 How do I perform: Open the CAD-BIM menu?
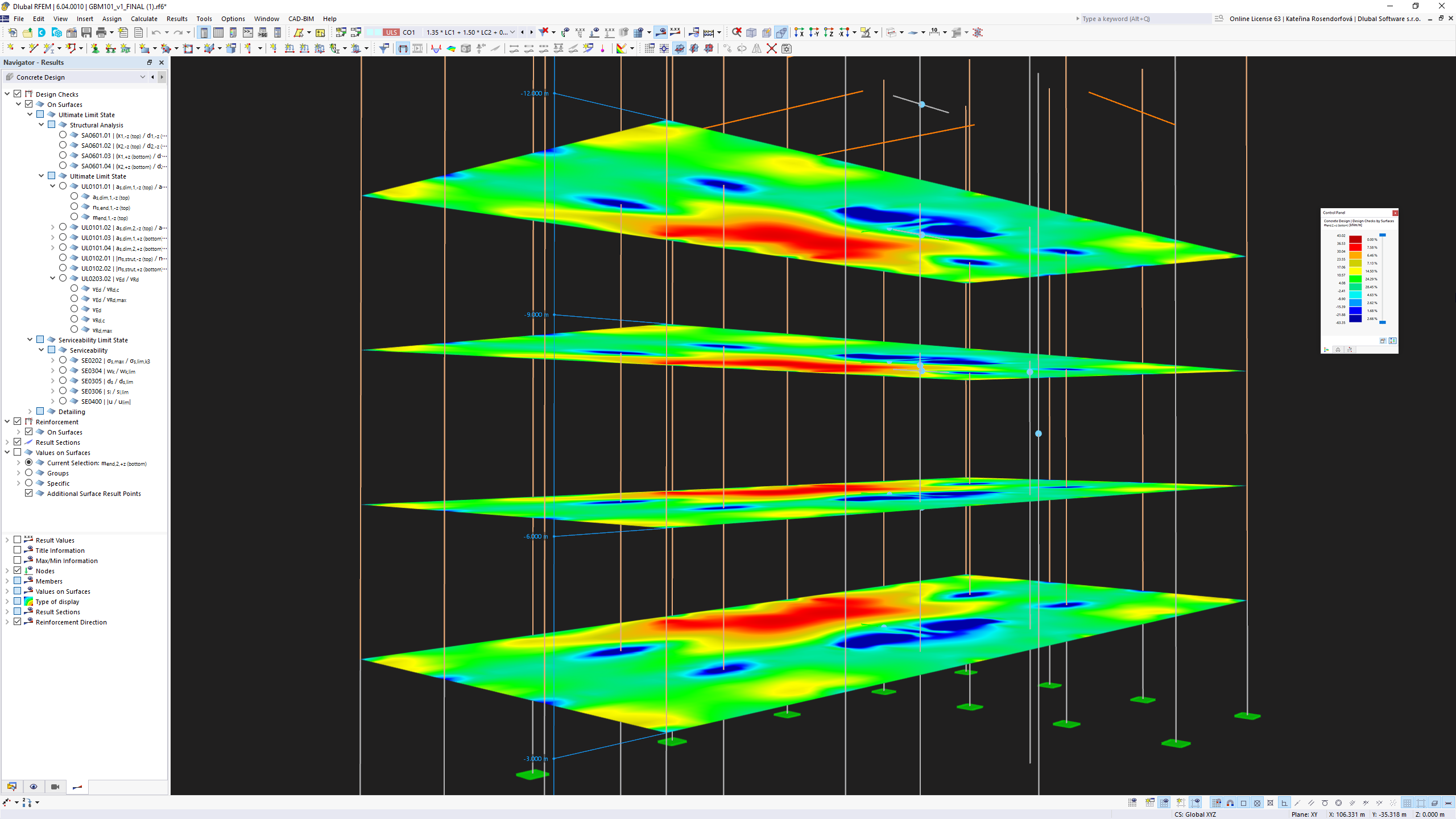click(301, 19)
